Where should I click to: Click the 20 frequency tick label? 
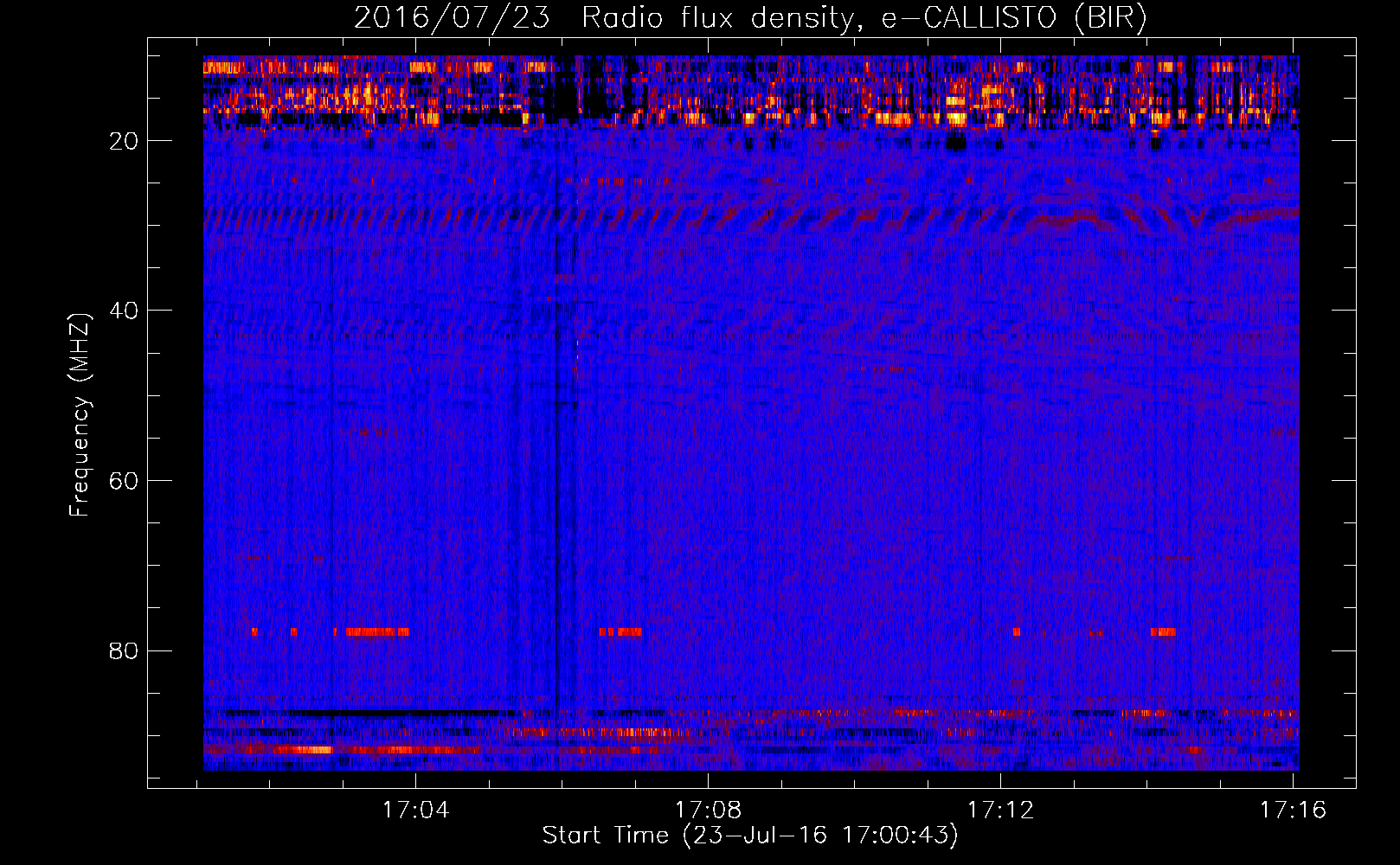click(125, 141)
